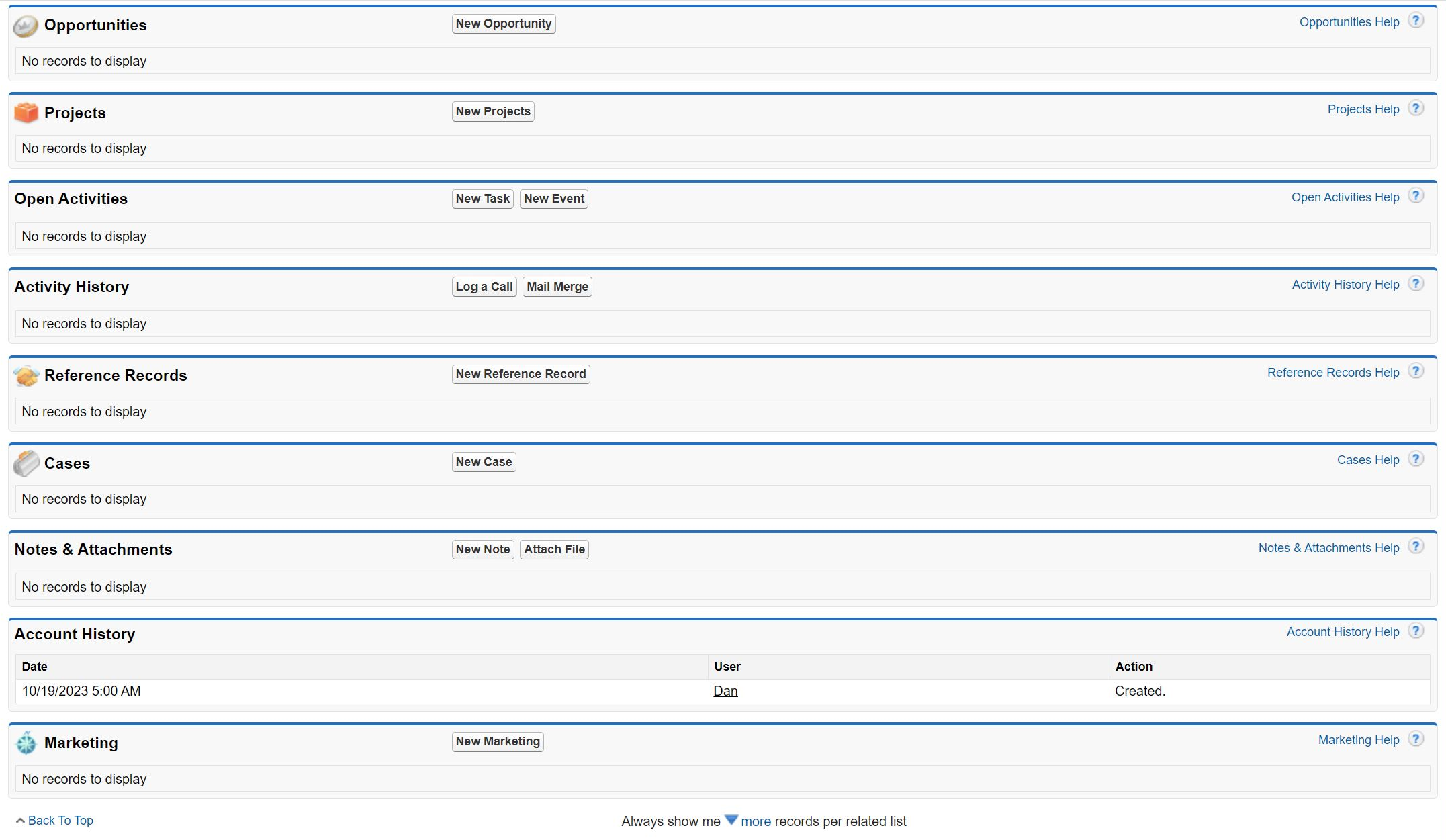This screenshot has width=1446, height=840.
Task: Click the blue down-triangle before 'more'
Action: tap(731, 820)
